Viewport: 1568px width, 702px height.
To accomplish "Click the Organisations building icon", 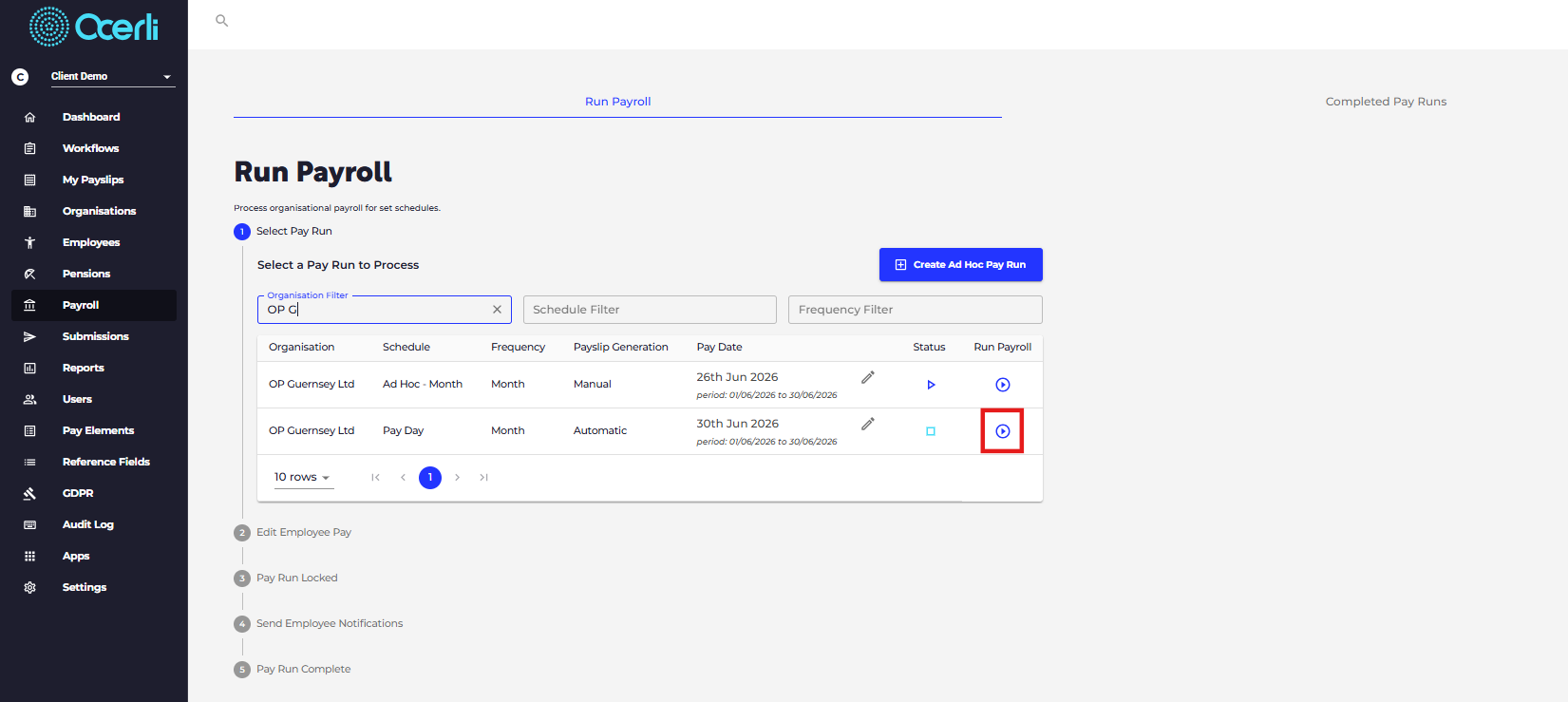I will [29, 211].
